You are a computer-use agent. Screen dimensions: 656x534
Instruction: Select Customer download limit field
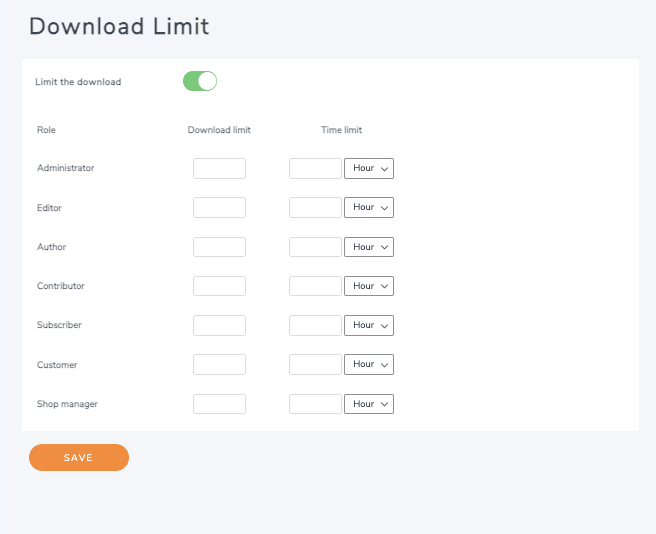[219, 364]
